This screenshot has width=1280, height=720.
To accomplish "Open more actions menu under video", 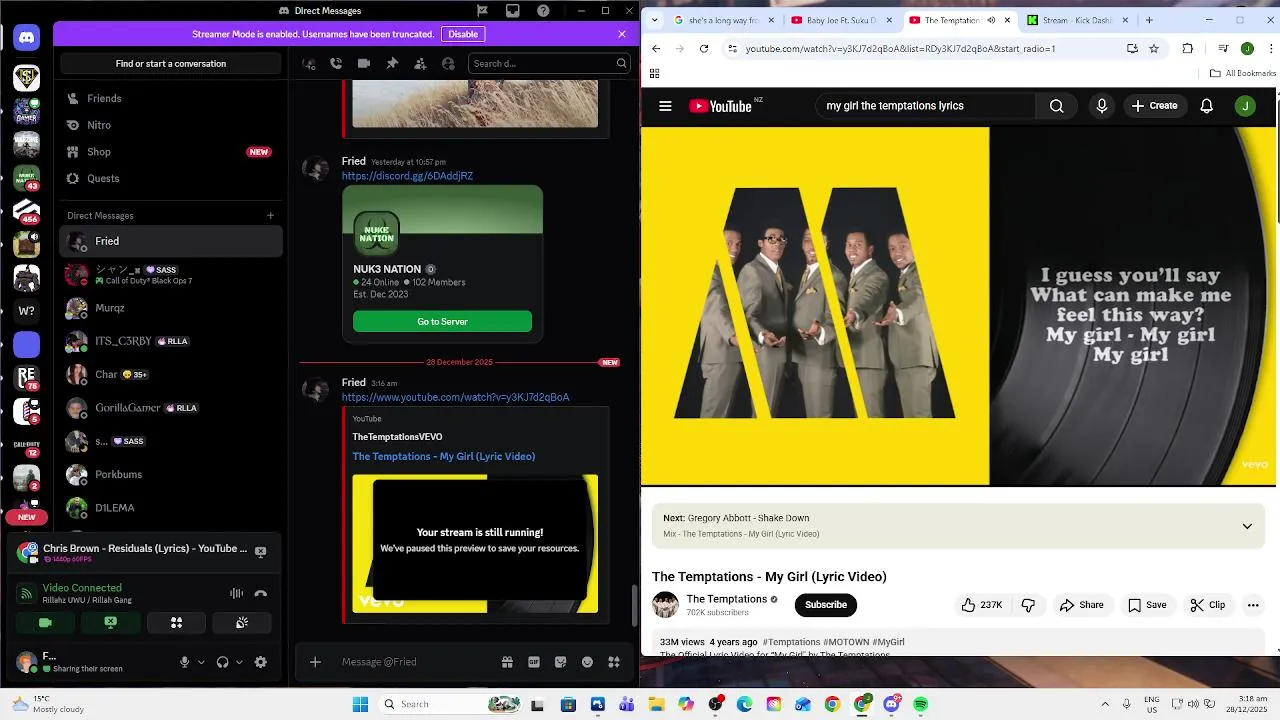I will pos(1253,605).
